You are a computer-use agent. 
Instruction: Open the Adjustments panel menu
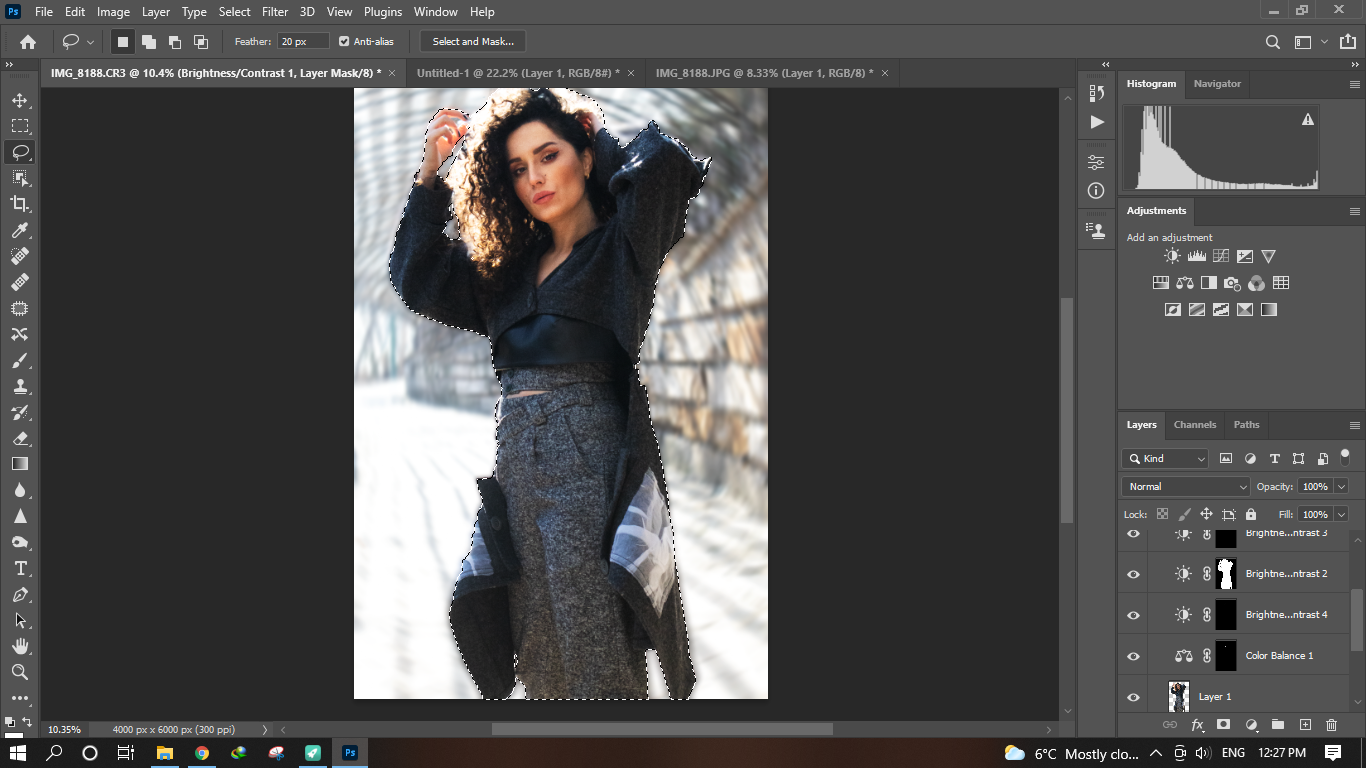tap(1354, 211)
